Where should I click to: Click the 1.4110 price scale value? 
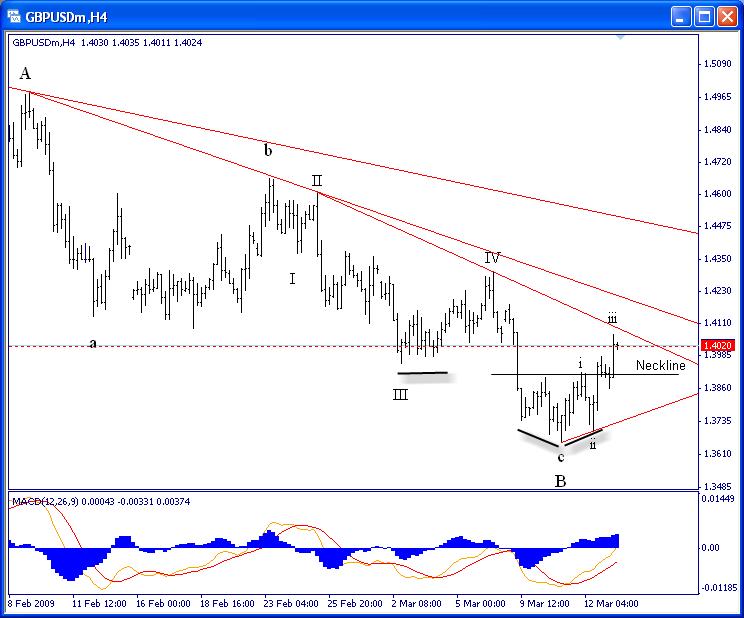point(717,323)
